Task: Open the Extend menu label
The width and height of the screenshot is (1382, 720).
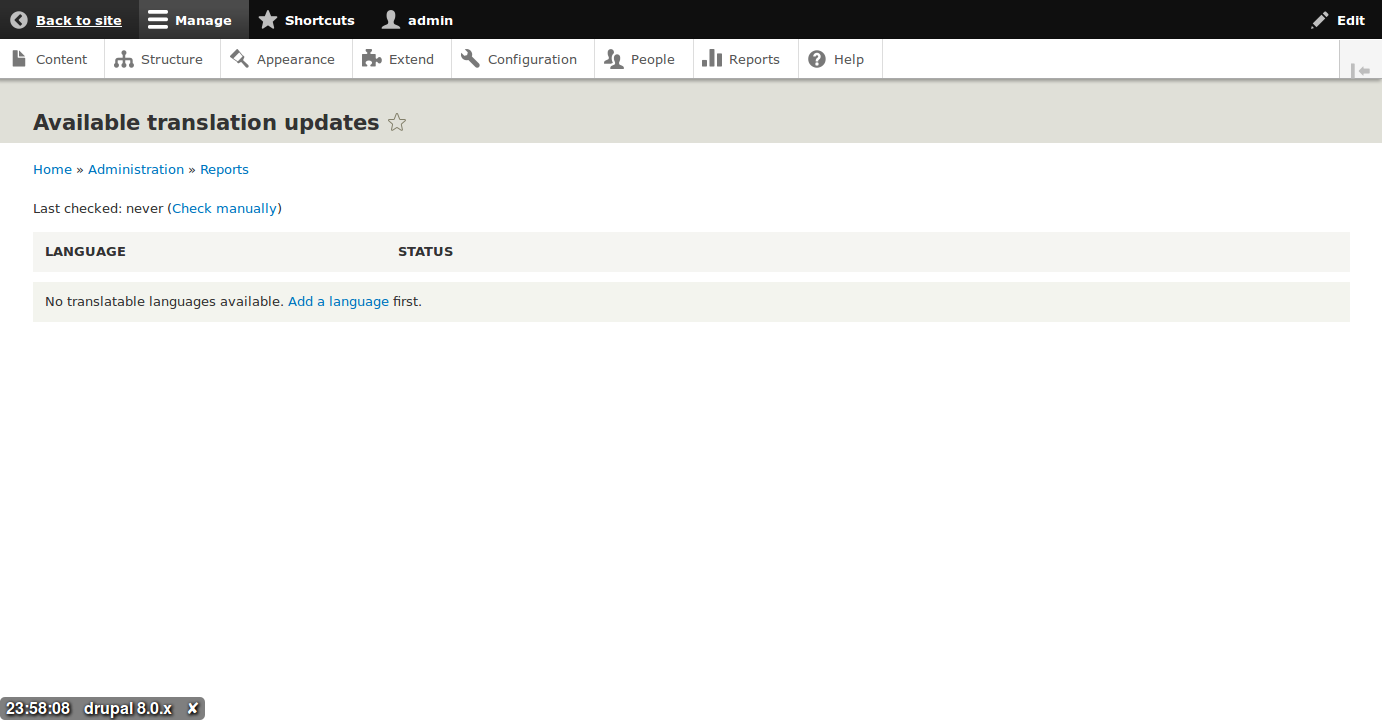Action: point(412,59)
